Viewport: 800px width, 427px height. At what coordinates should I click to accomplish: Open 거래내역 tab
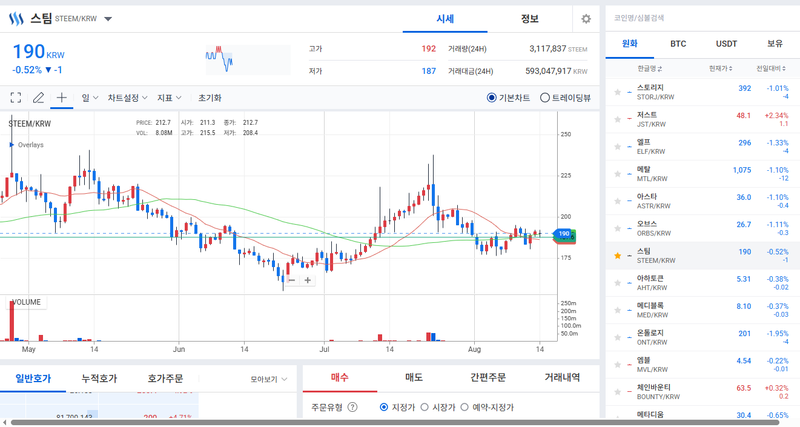[562, 378]
